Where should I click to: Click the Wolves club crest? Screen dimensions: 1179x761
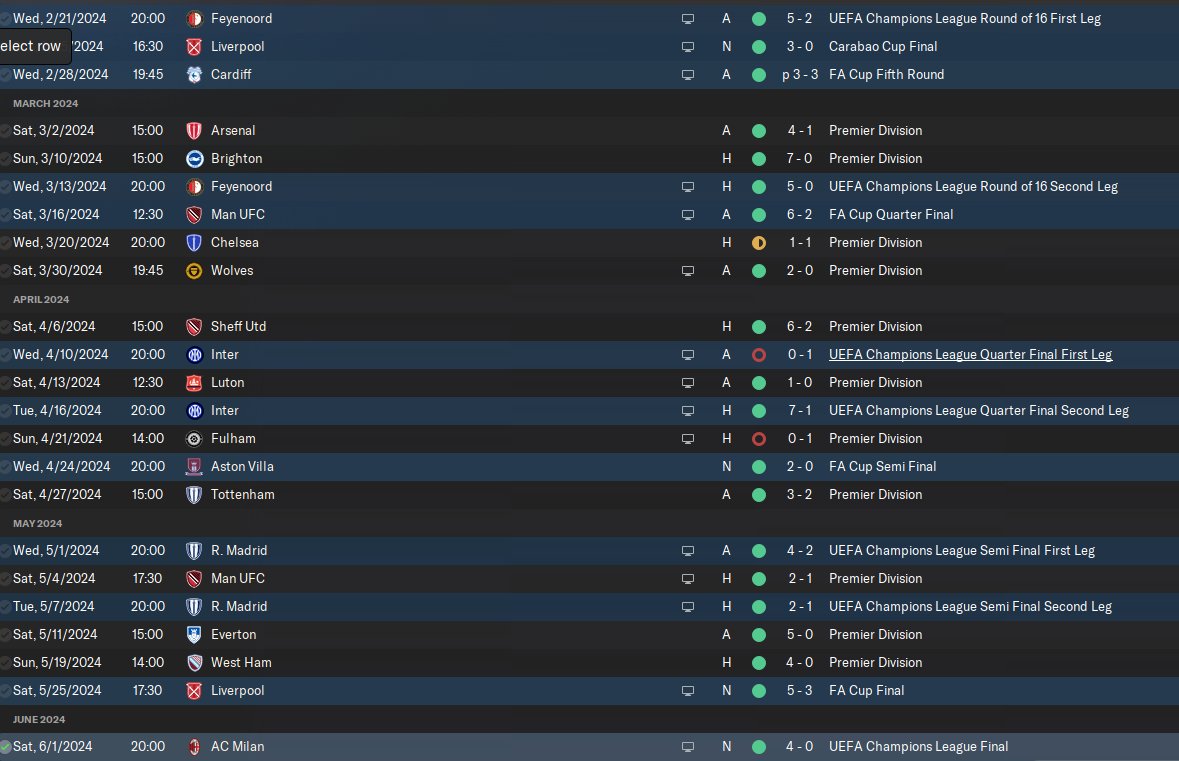[x=194, y=270]
